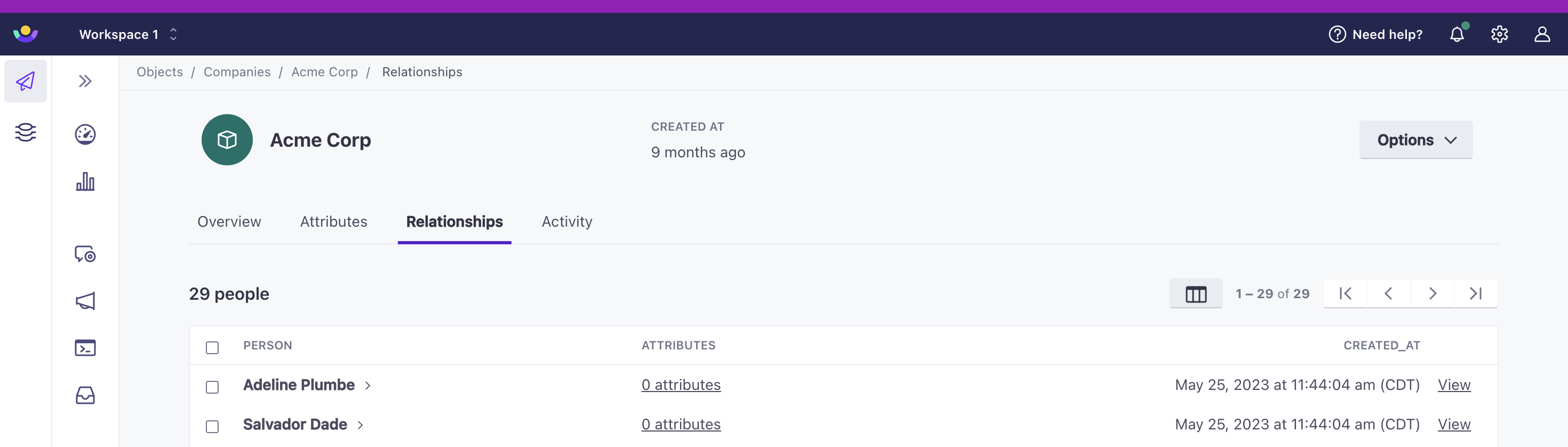Tick the Salvador Dade row checkbox

coord(212,427)
